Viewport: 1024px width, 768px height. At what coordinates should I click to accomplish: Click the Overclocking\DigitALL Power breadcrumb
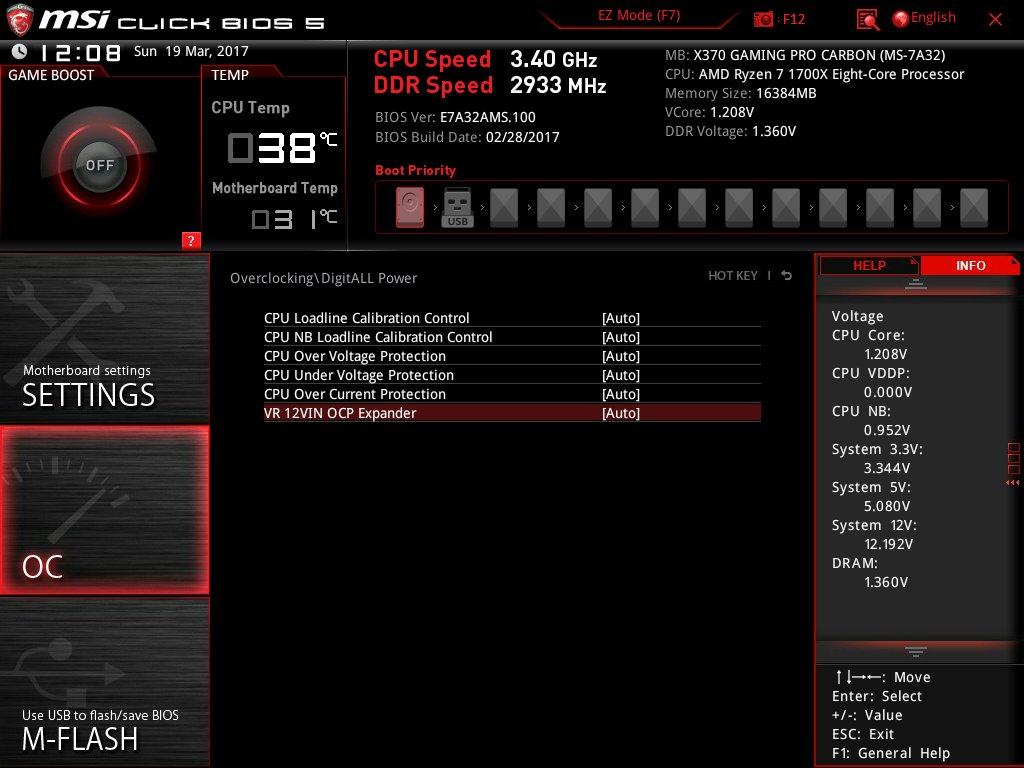tap(323, 278)
